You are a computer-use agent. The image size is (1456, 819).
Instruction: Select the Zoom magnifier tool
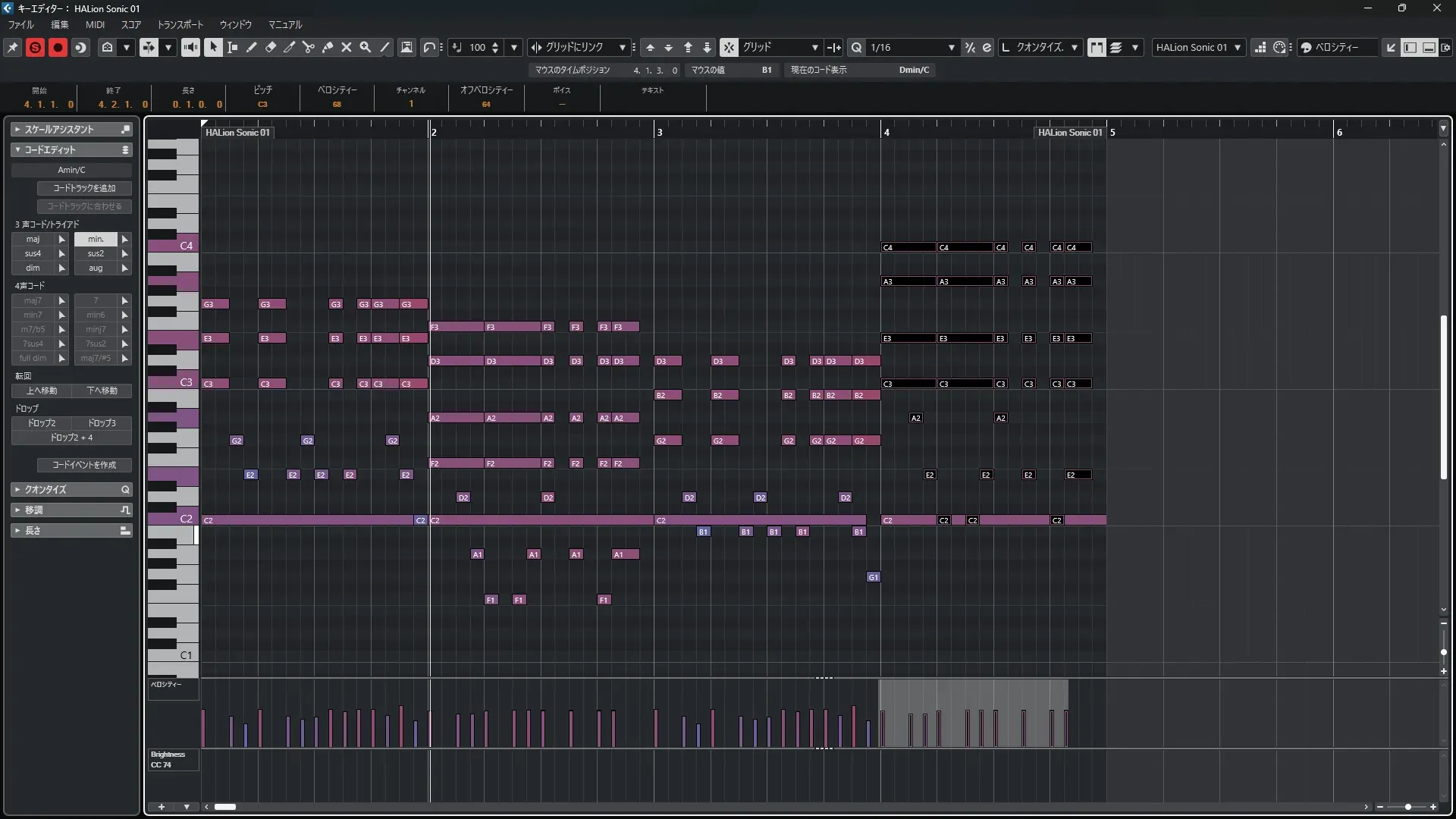click(x=366, y=47)
